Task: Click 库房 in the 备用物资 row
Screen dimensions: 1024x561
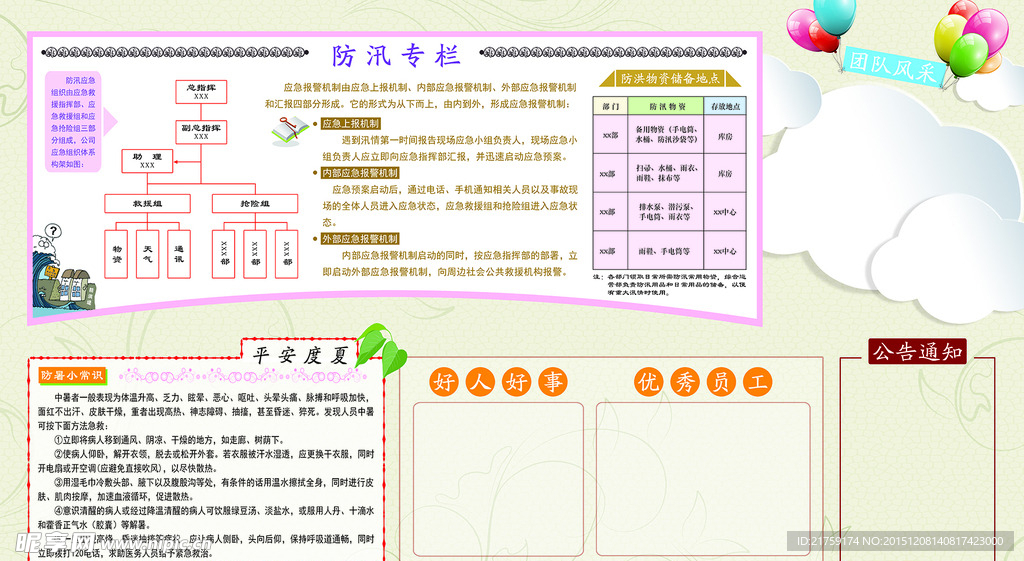Action: (x=725, y=136)
